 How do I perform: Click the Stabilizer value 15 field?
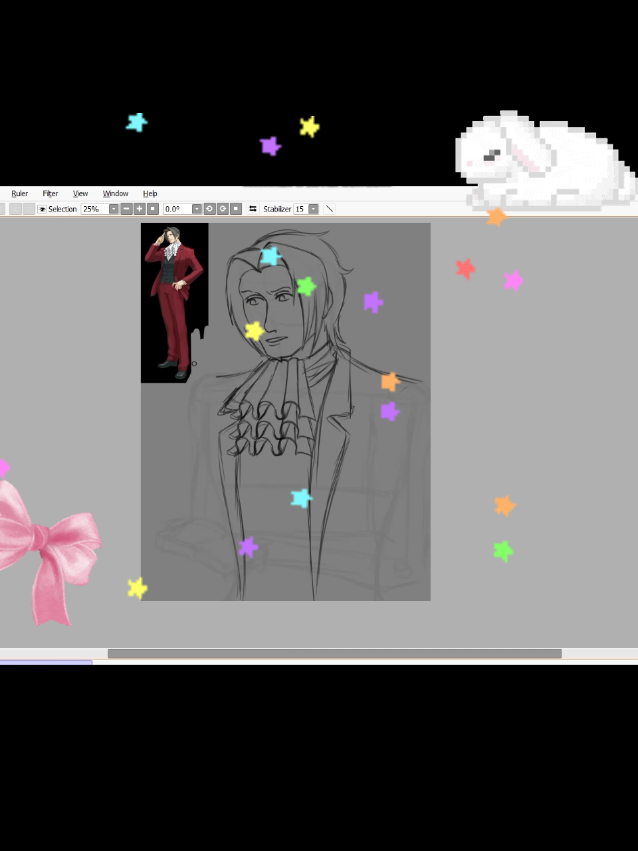[x=301, y=209]
